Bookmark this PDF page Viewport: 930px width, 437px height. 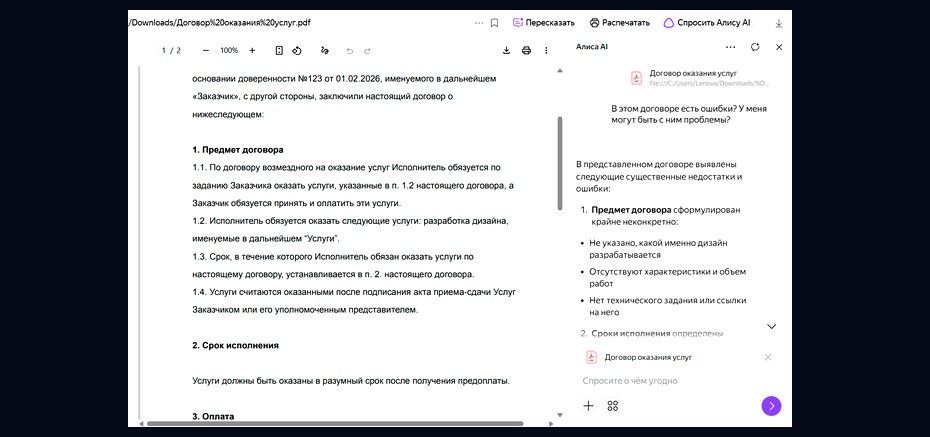pos(494,23)
